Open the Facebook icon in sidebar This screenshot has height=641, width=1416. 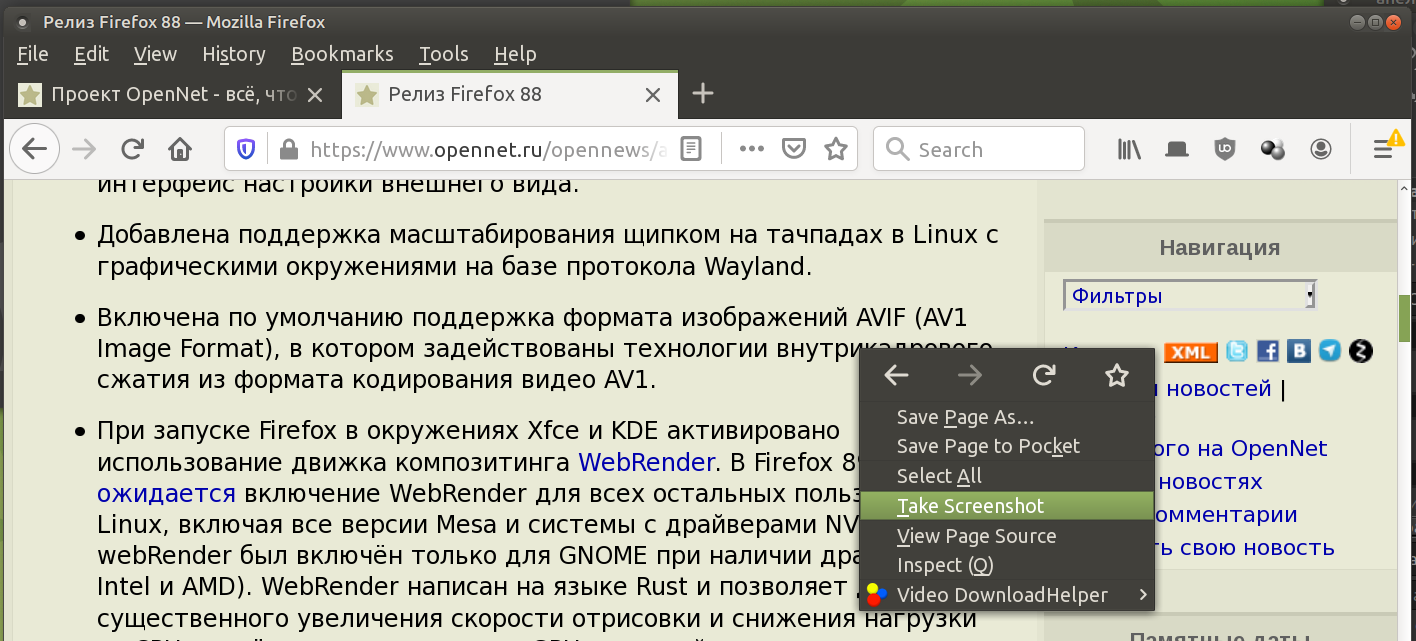[1268, 351]
